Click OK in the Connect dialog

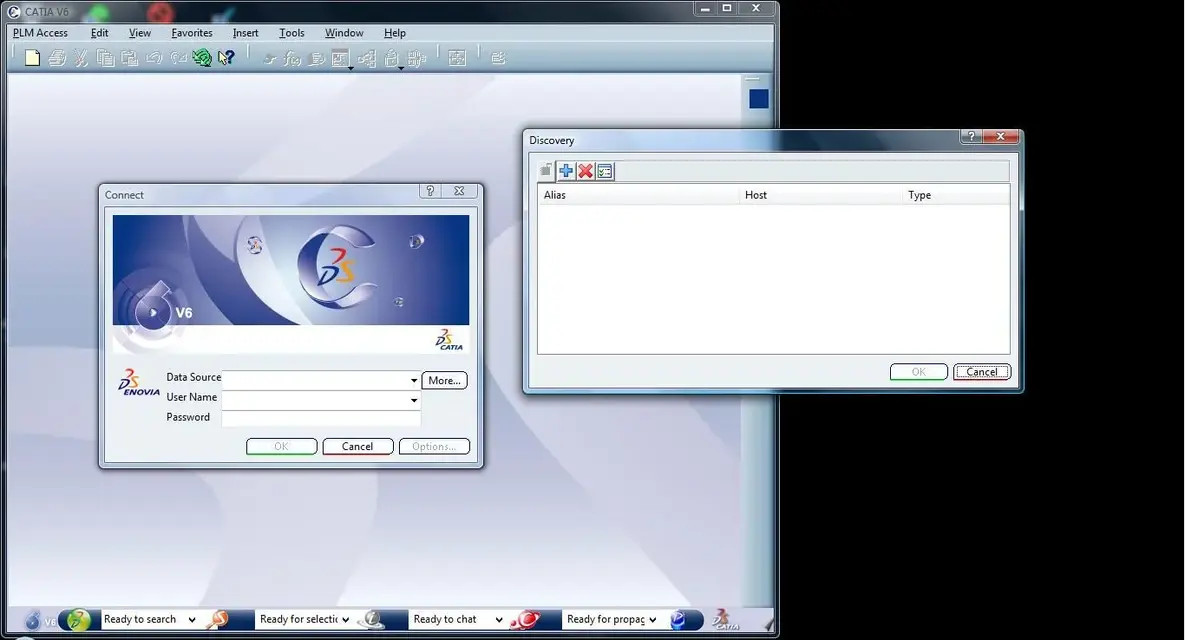[281, 447]
